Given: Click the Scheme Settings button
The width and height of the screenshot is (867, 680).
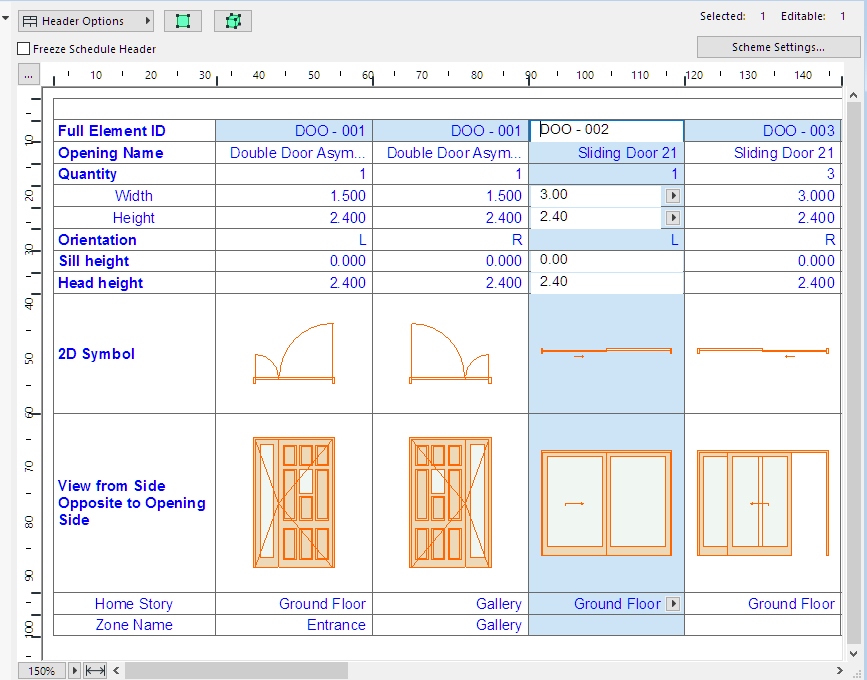Looking at the screenshot, I should [x=777, y=47].
